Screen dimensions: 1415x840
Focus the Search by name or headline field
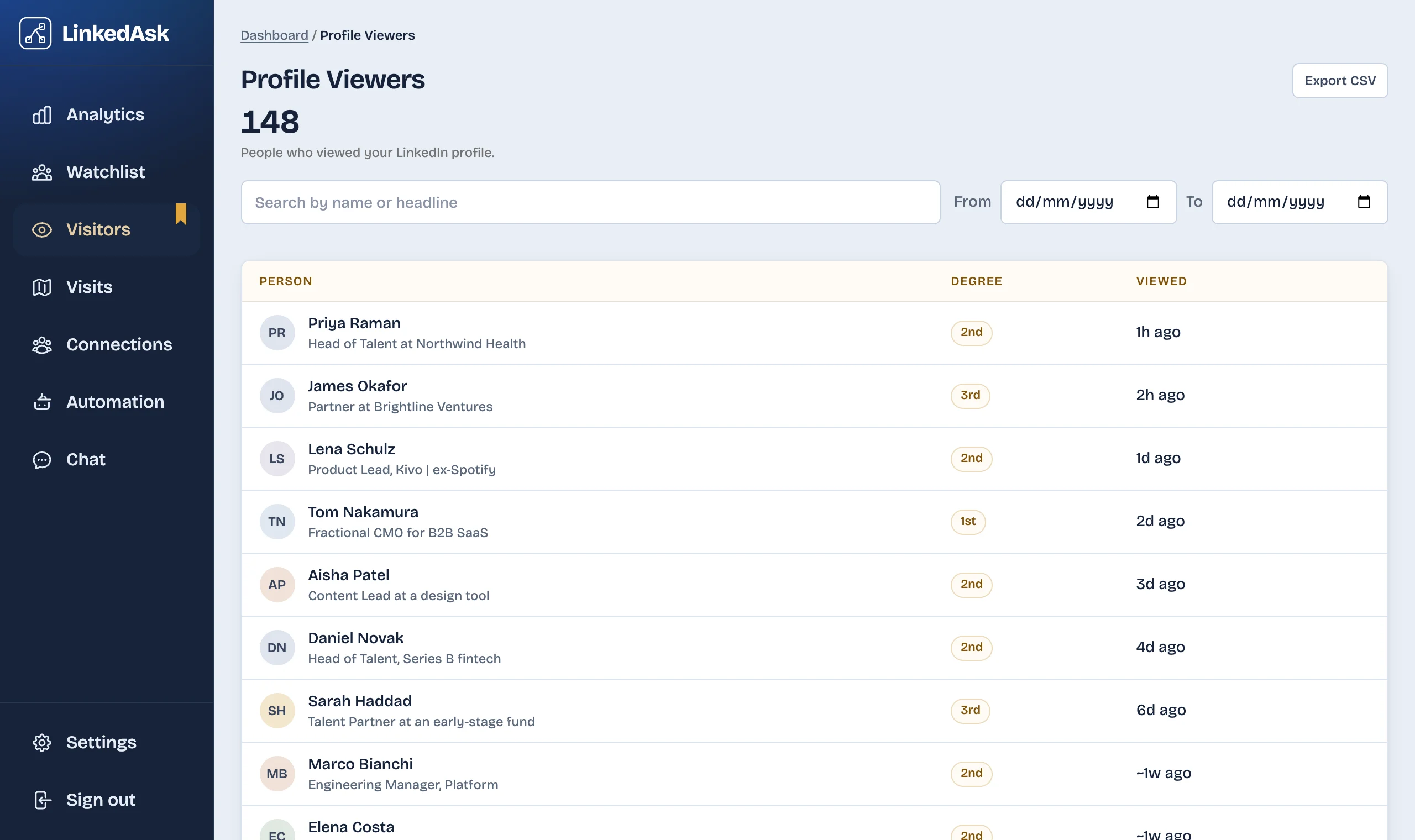[x=590, y=202]
